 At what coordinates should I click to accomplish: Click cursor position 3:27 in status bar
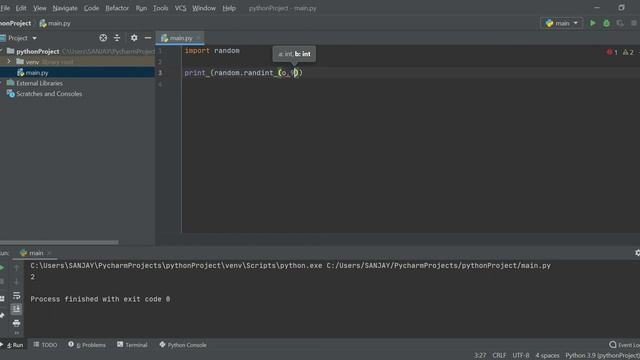point(480,355)
